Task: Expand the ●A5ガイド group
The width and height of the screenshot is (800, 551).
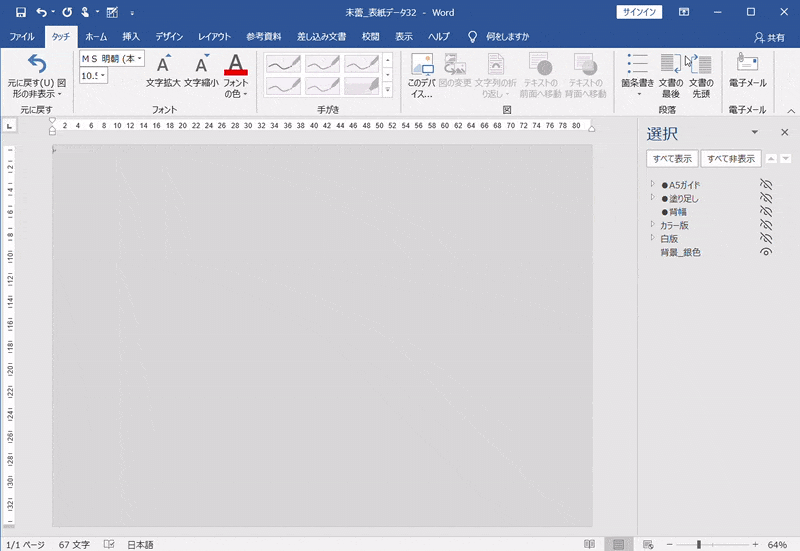Action: [x=653, y=184]
